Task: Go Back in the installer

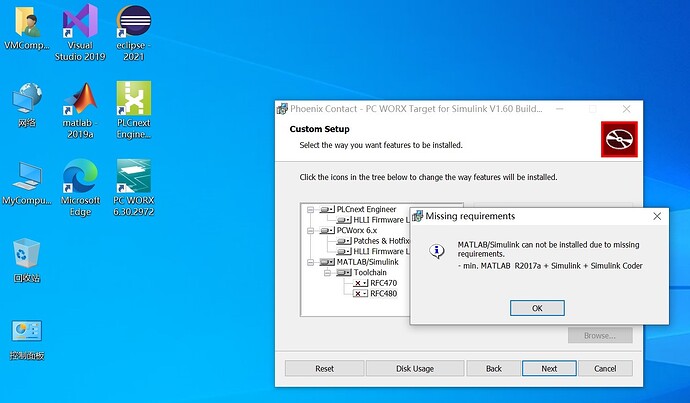Action: coord(493,369)
